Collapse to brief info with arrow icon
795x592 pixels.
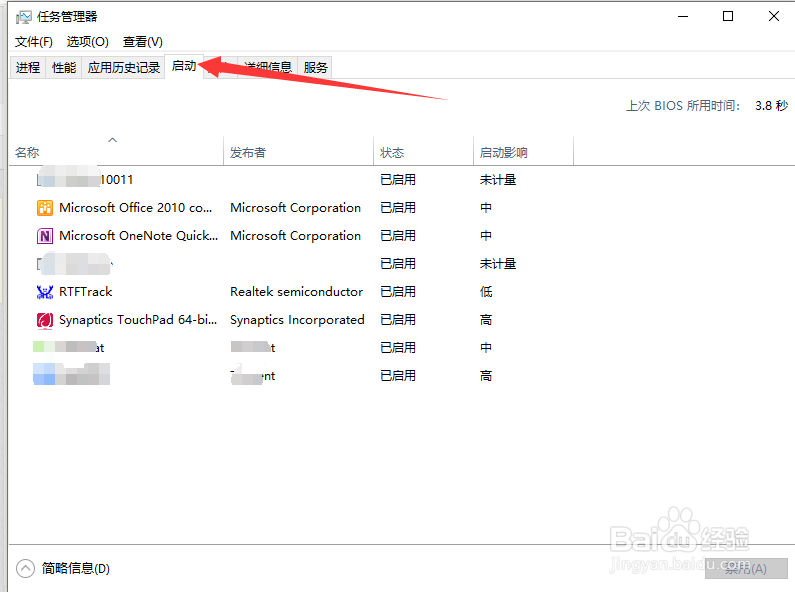click(25, 569)
